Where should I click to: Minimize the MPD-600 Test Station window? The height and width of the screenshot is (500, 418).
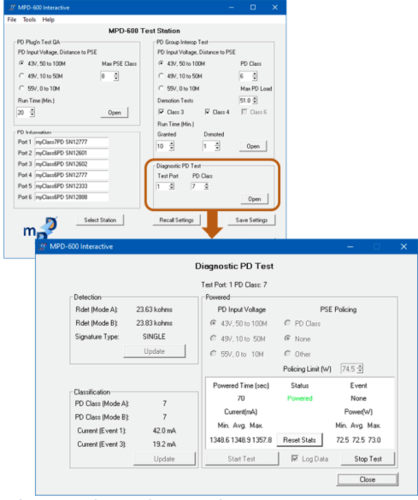pyautogui.click(x=231, y=7)
